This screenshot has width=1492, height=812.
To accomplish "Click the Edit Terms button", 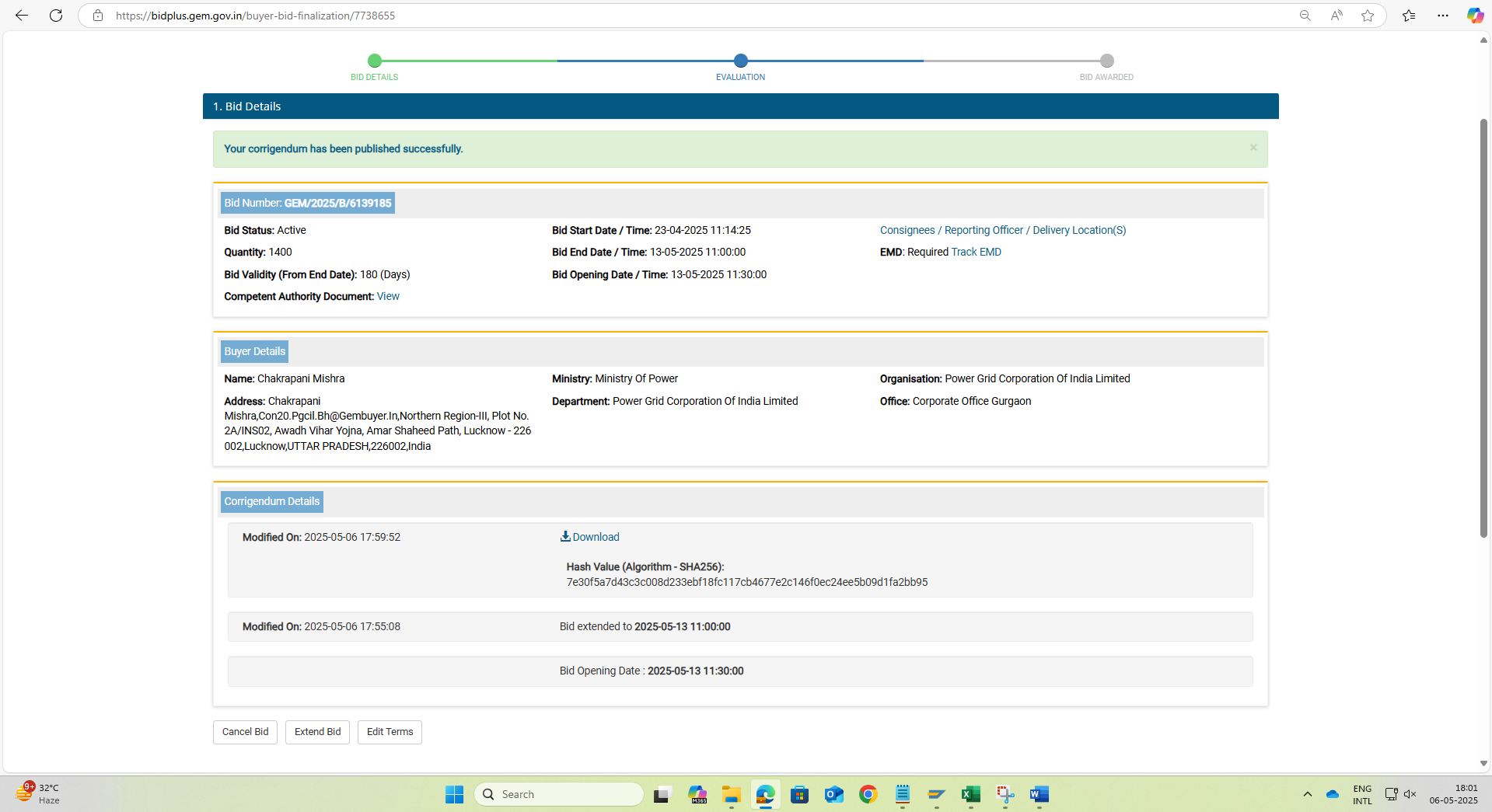I will (390, 732).
